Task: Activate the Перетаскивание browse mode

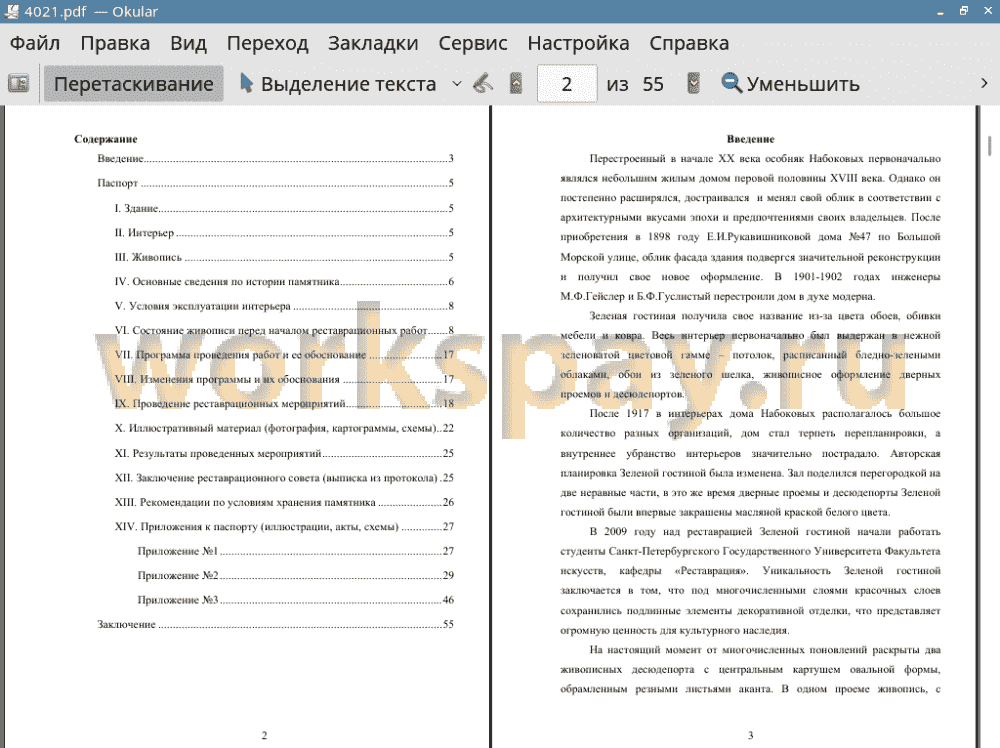Action: tap(133, 84)
